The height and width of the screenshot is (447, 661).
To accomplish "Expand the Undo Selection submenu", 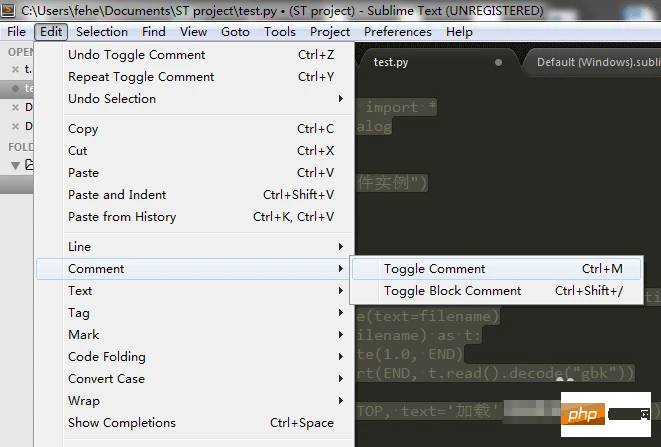I will pos(194,99).
